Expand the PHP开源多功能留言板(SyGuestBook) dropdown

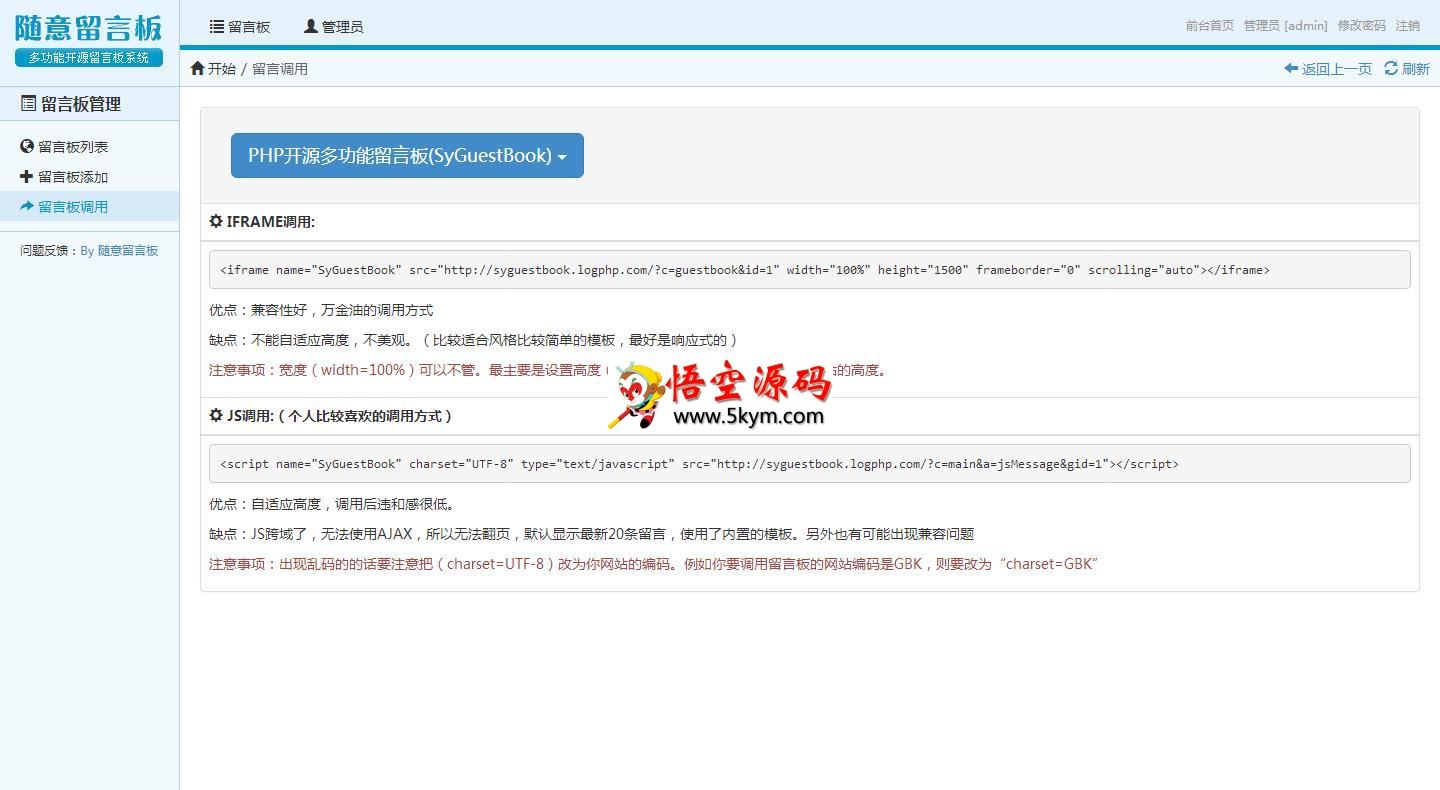point(407,156)
